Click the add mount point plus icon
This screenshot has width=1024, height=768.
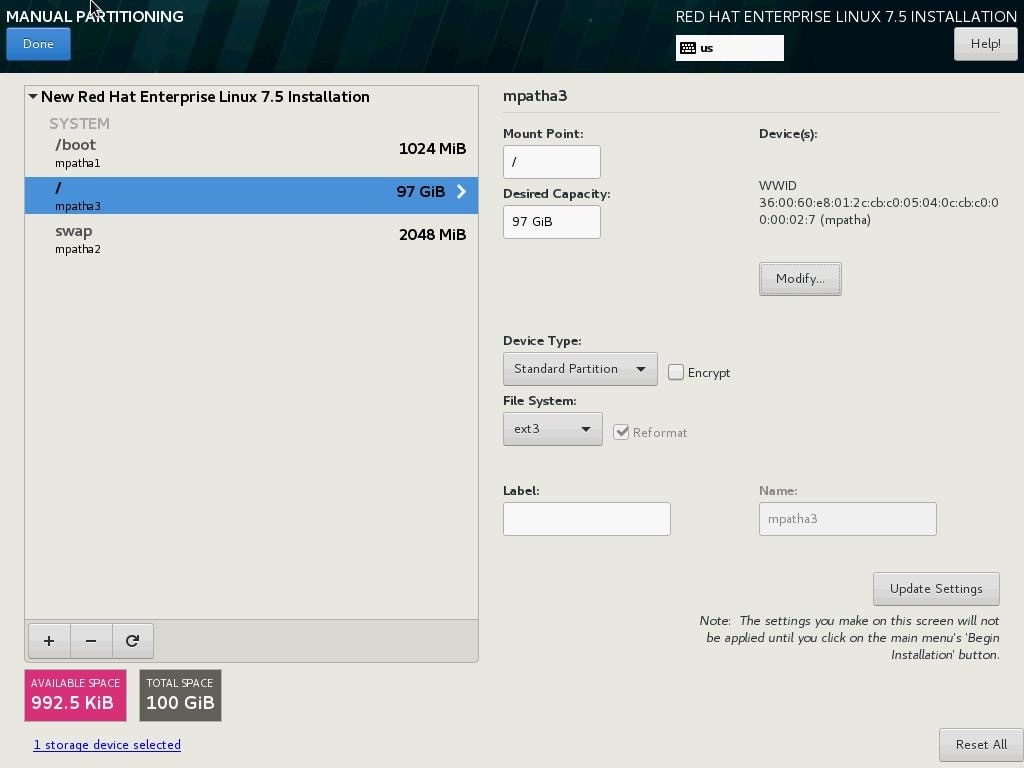tap(49, 641)
